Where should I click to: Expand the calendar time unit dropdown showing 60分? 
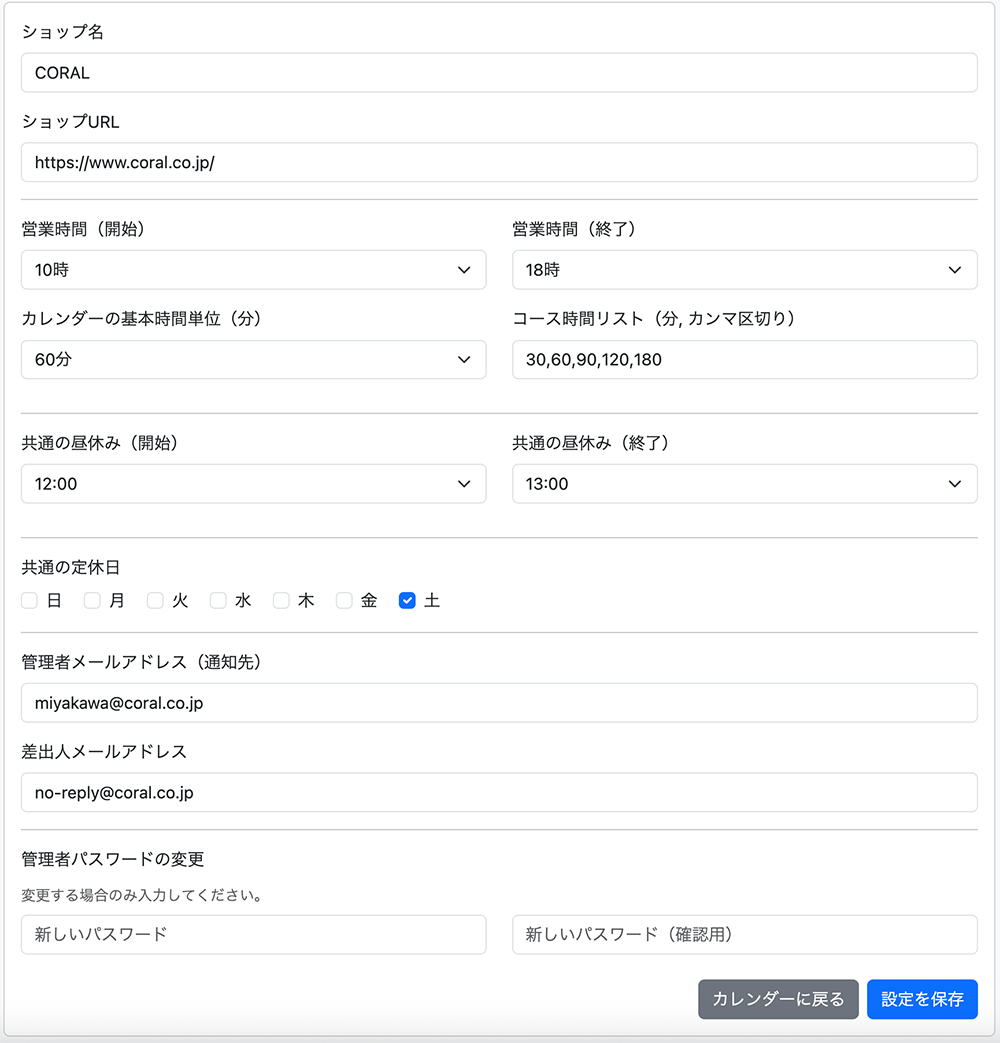click(x=253, y=360)
